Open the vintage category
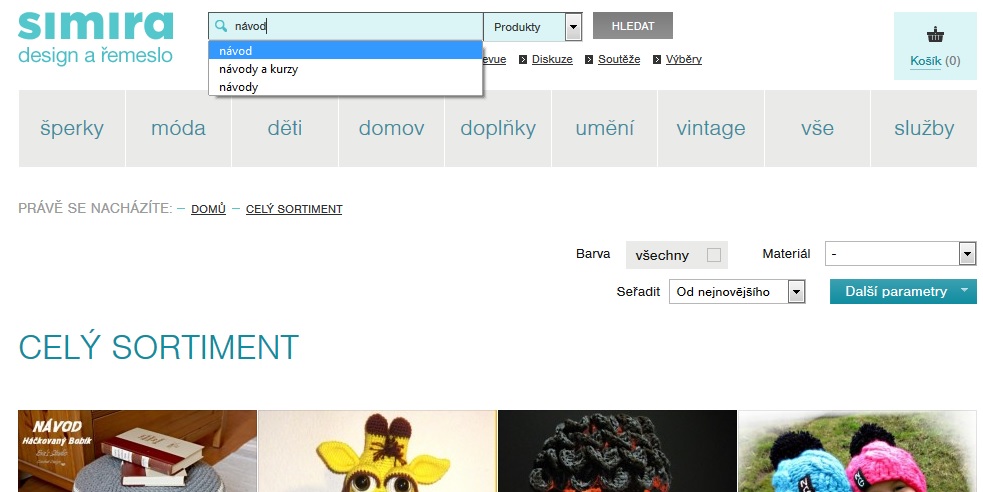 [x=711, y=128]
